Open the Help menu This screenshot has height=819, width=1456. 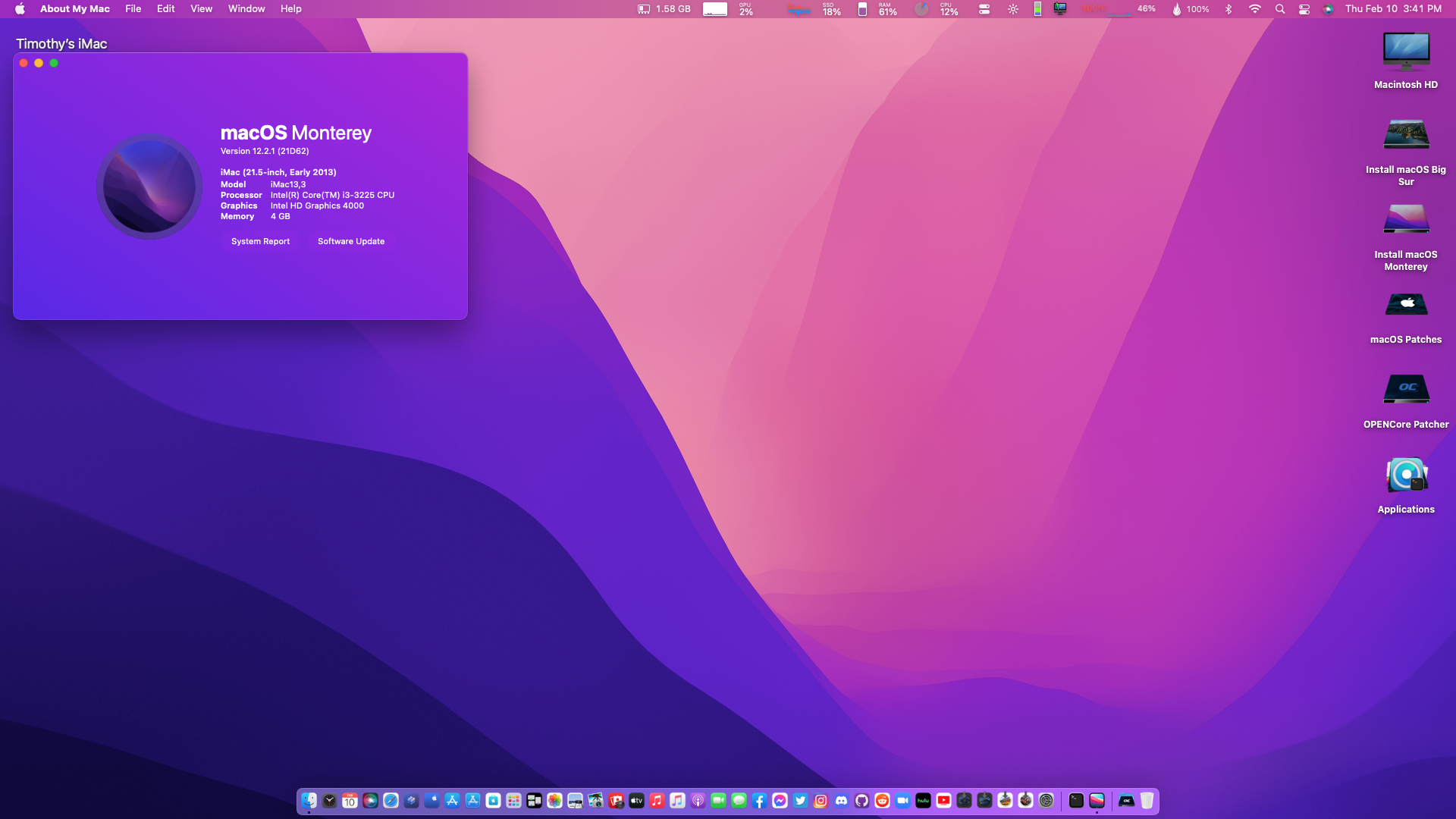(291, 9)
